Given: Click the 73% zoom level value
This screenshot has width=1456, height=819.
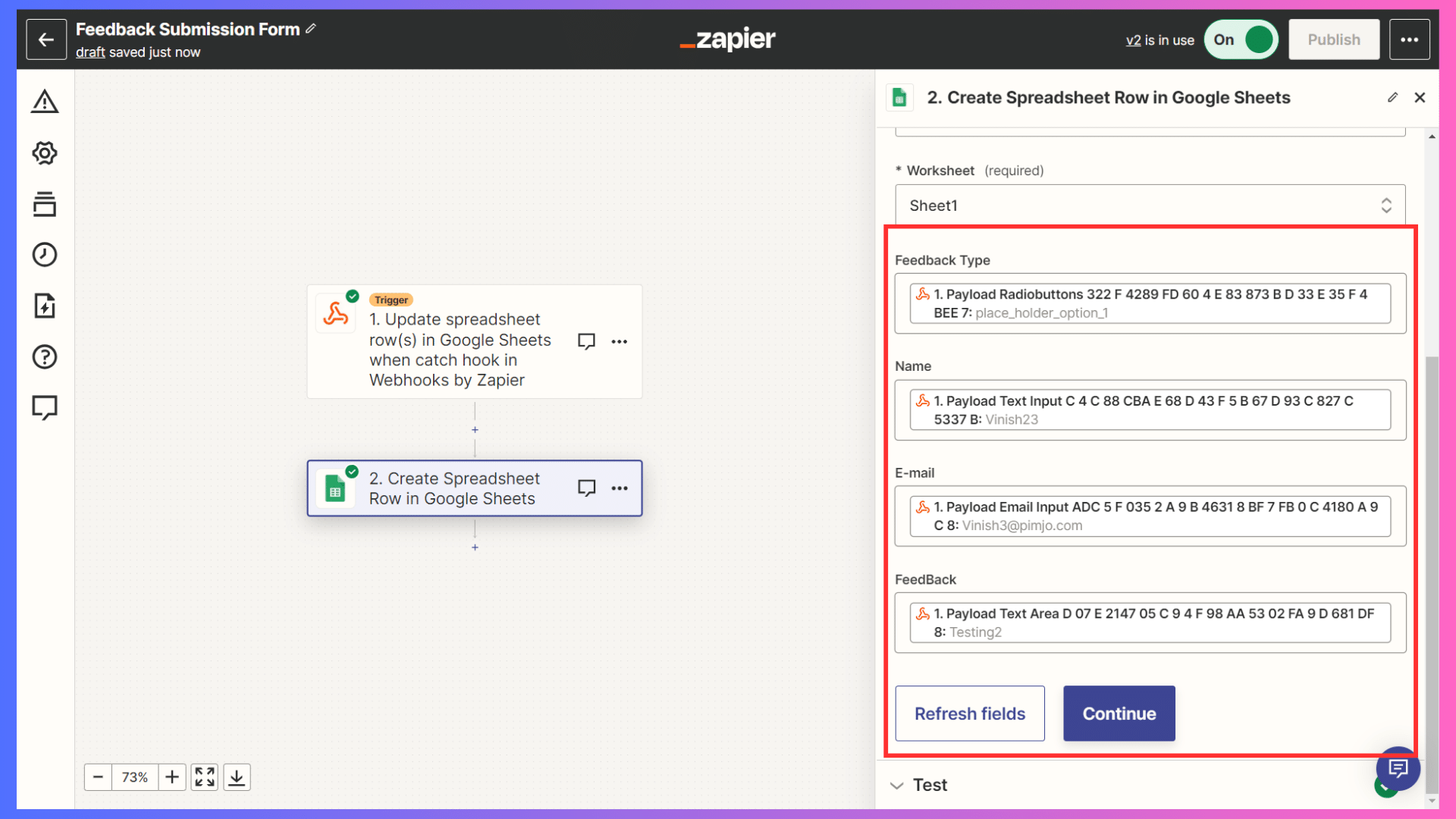Looking at the screenshot, I should pyautogui.click(x=135, y=777).
